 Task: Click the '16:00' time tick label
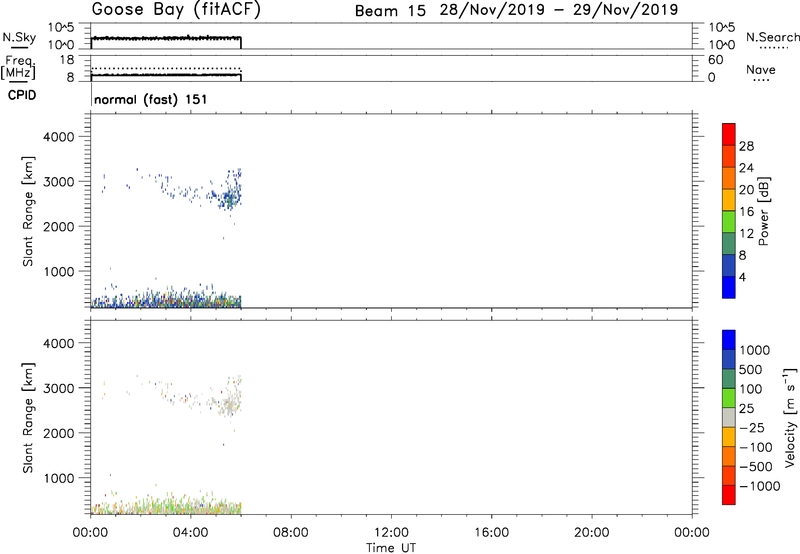[491, 533]
